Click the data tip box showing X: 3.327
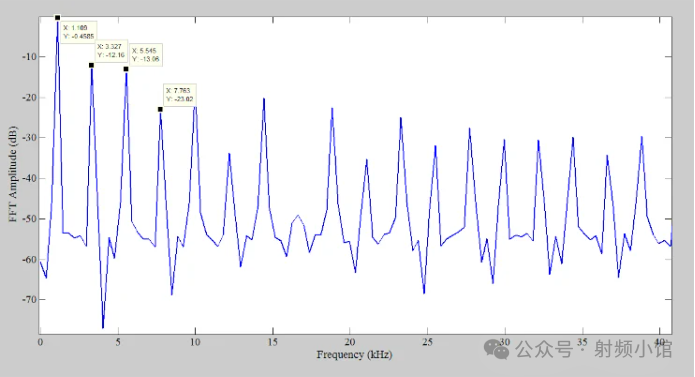The width and height of the screenshot is (695, 377). click(x=111, y=51)
